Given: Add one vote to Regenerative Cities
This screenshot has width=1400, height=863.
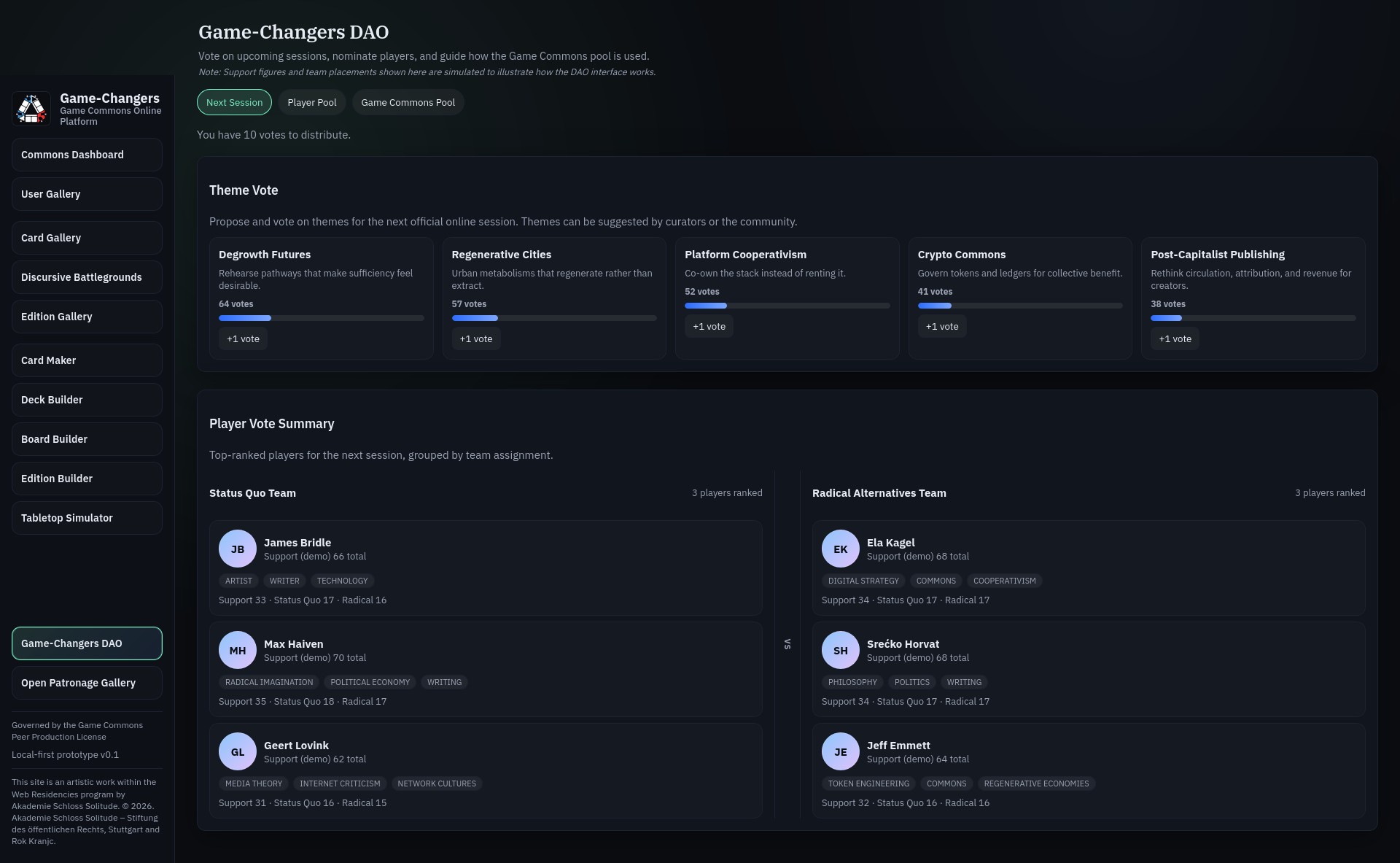Looking at the screenshot, I should (476, 338).
